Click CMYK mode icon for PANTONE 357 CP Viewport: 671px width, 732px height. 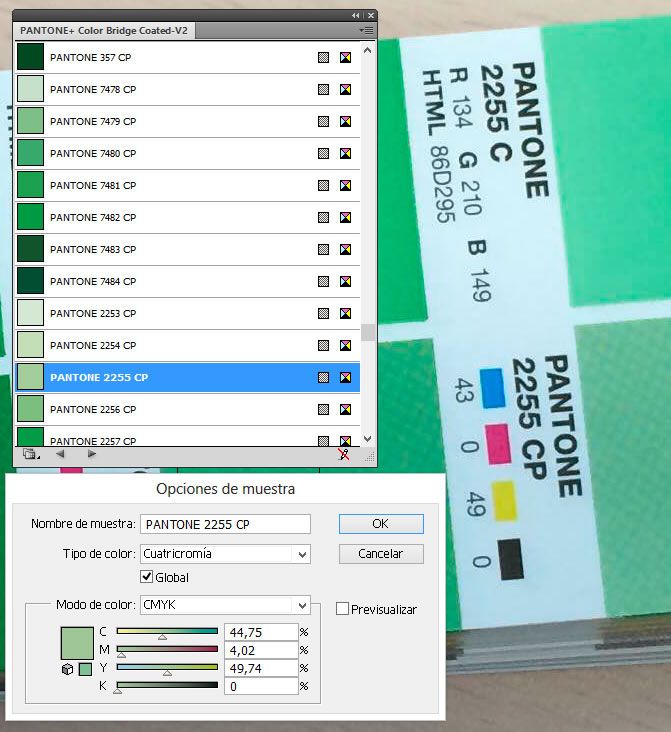point(346,57)
